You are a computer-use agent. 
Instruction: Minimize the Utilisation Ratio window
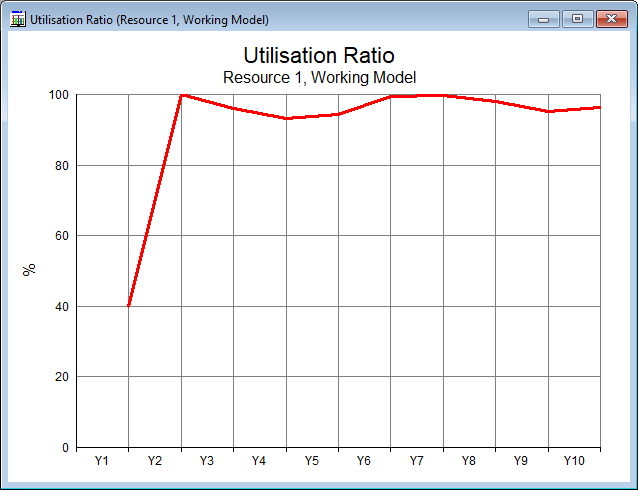coord(544,19)
